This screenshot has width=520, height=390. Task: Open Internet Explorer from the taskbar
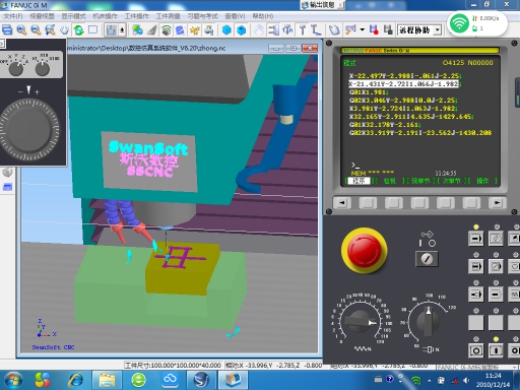point(76,380)
